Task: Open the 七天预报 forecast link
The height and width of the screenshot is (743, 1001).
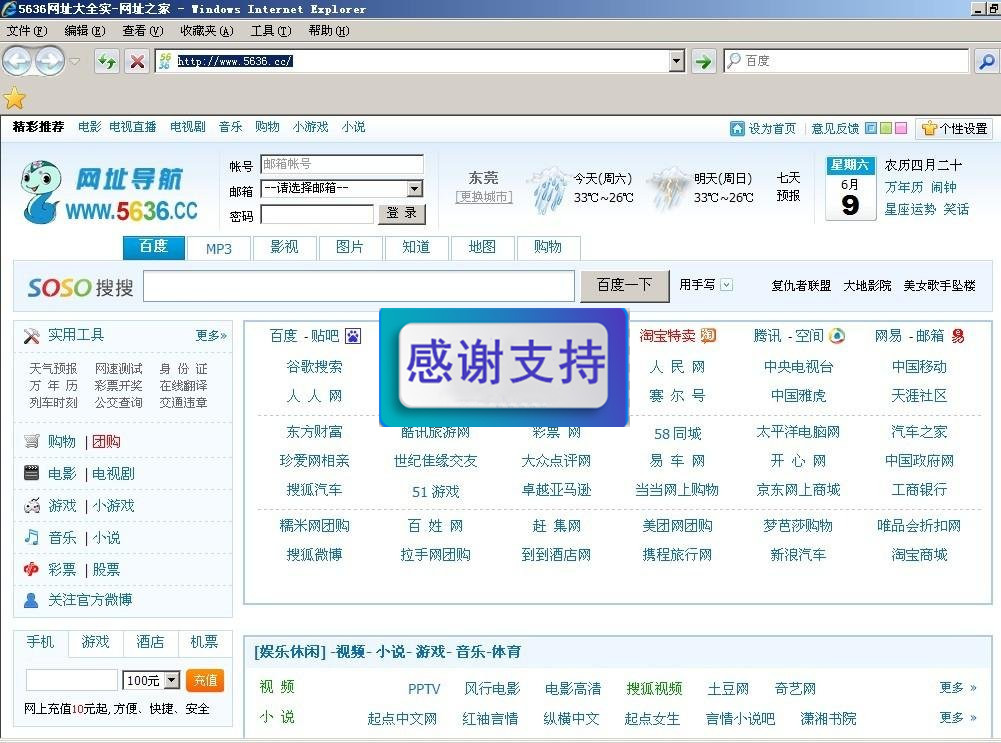Action: point(788,186)
